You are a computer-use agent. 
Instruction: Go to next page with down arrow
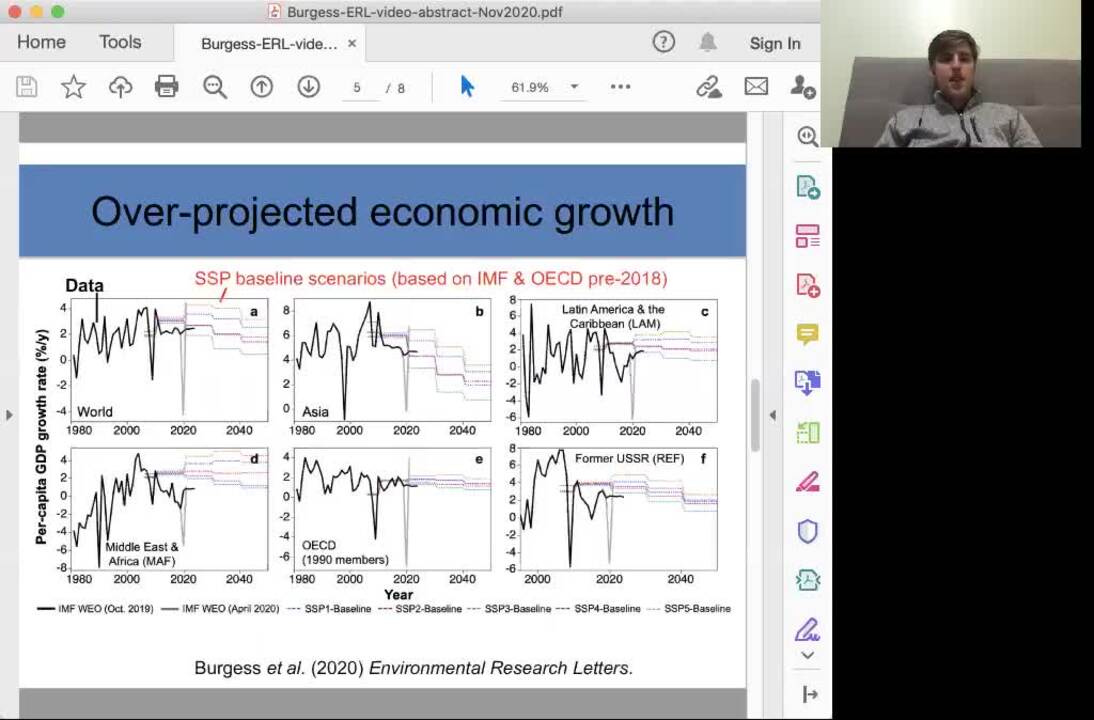[x=309, y=87]
